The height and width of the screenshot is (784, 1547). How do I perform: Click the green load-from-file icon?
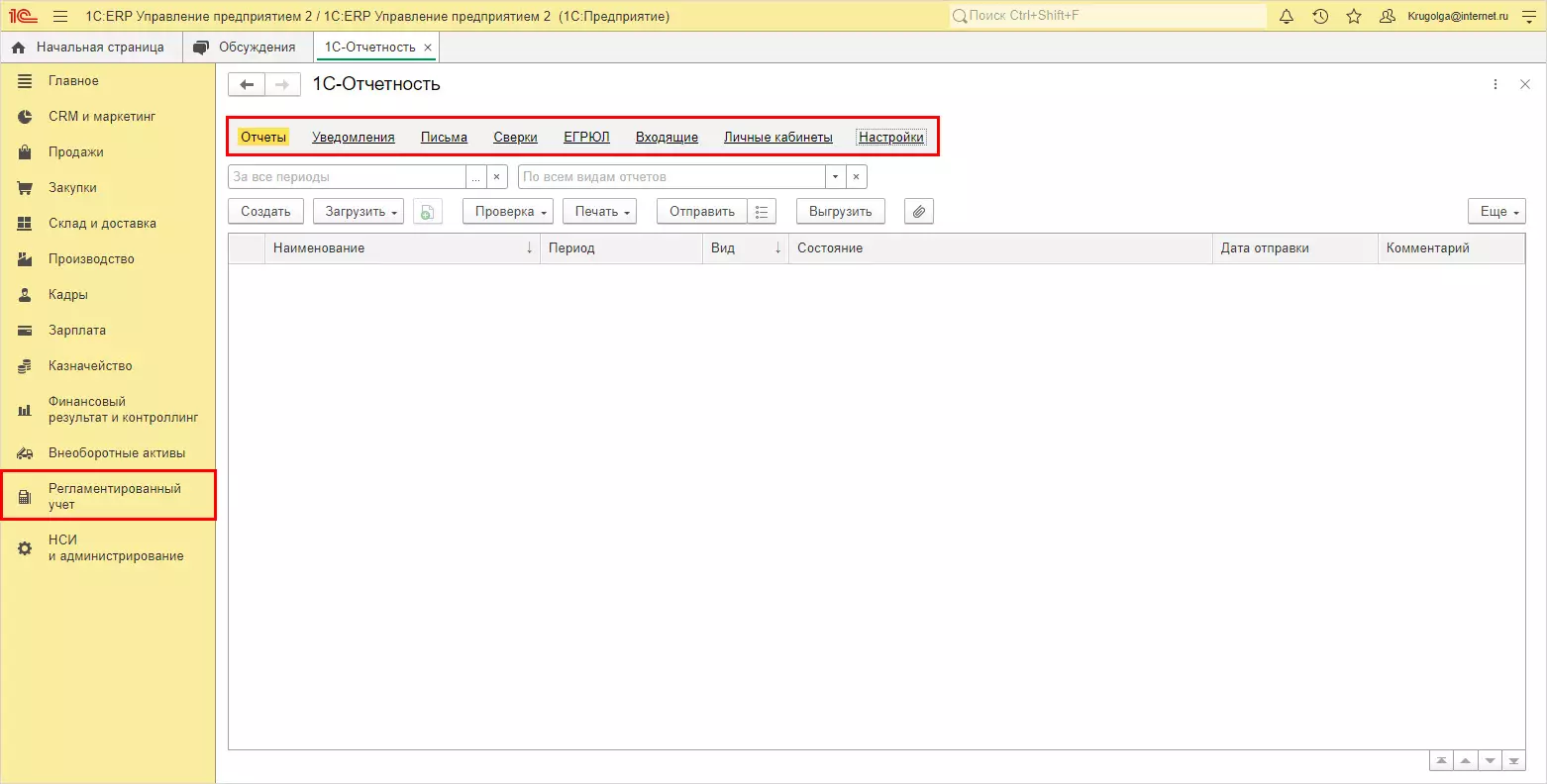point(427,212)
